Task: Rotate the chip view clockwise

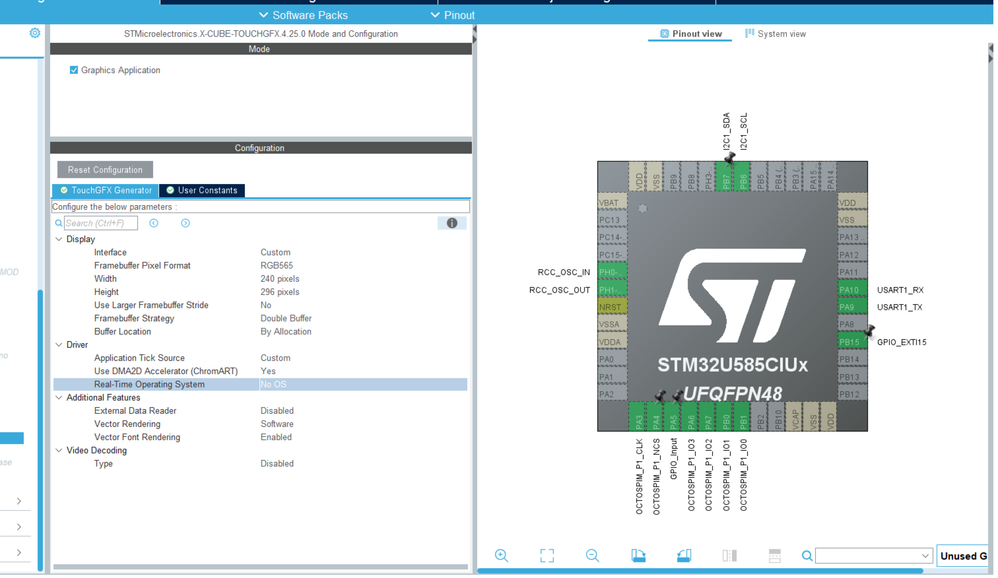Action: click(638, 555)
